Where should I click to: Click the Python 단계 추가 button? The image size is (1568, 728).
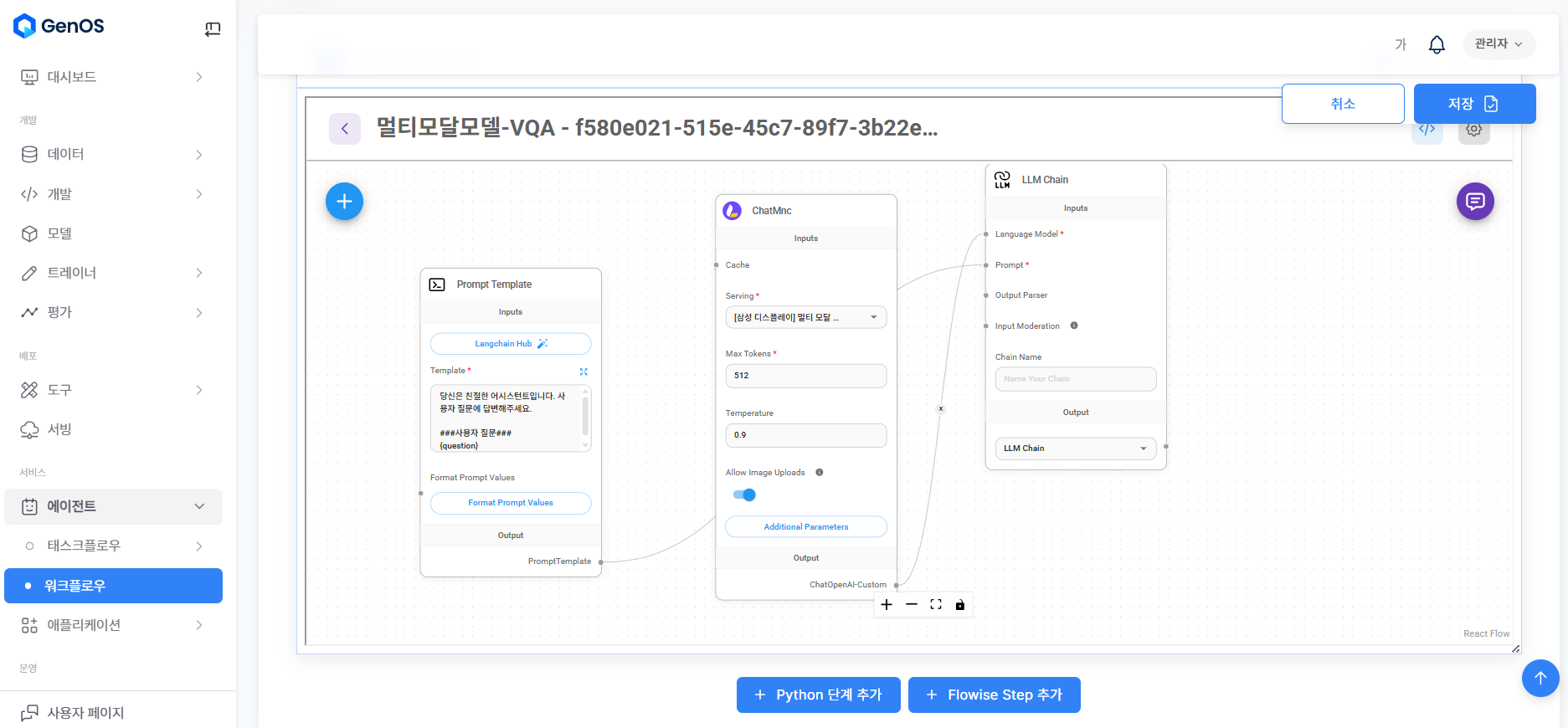pos(818,695)
